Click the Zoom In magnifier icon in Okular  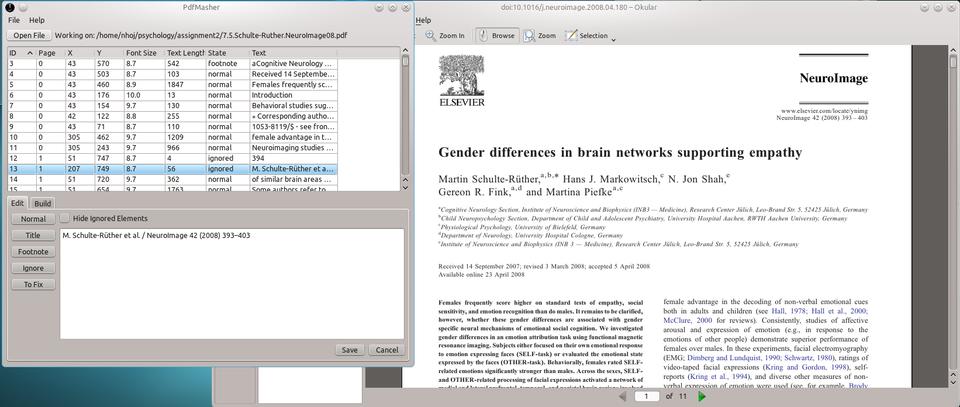point(431,35)
